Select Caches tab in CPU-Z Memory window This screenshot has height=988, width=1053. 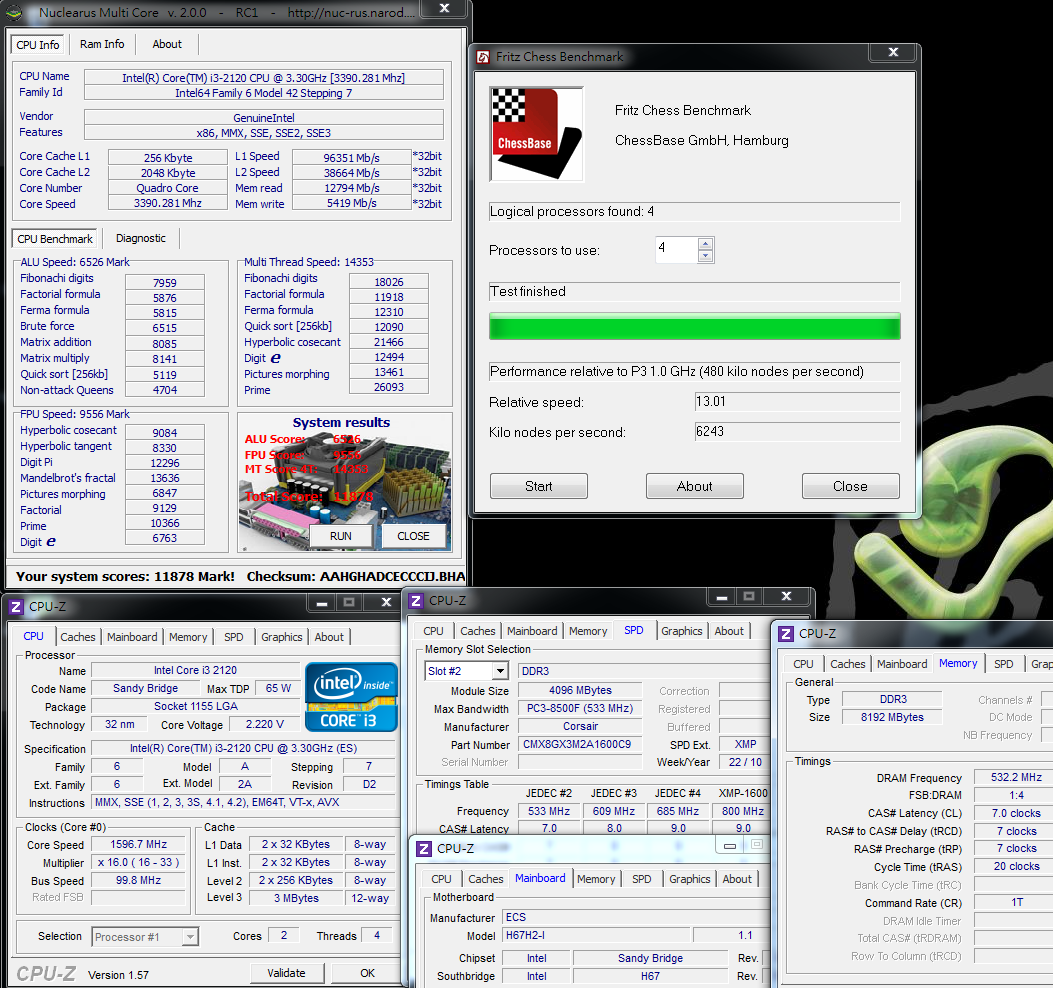coord(848,664)
